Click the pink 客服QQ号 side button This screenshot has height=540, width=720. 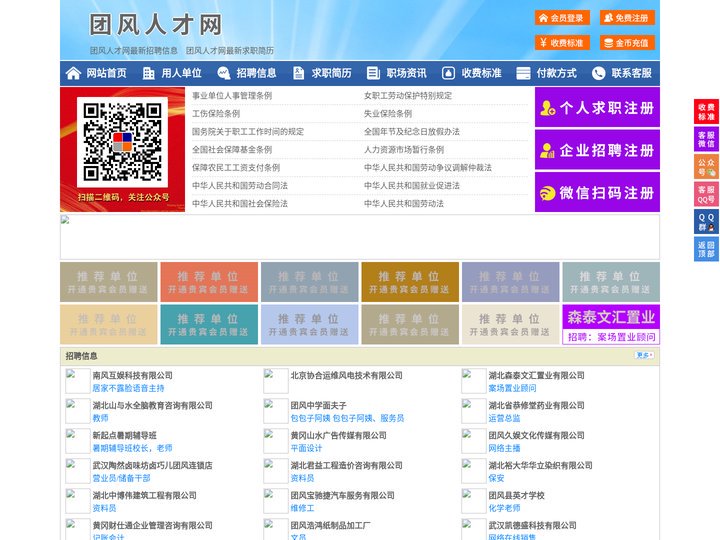pyautogui.click(x=706, y=194)
